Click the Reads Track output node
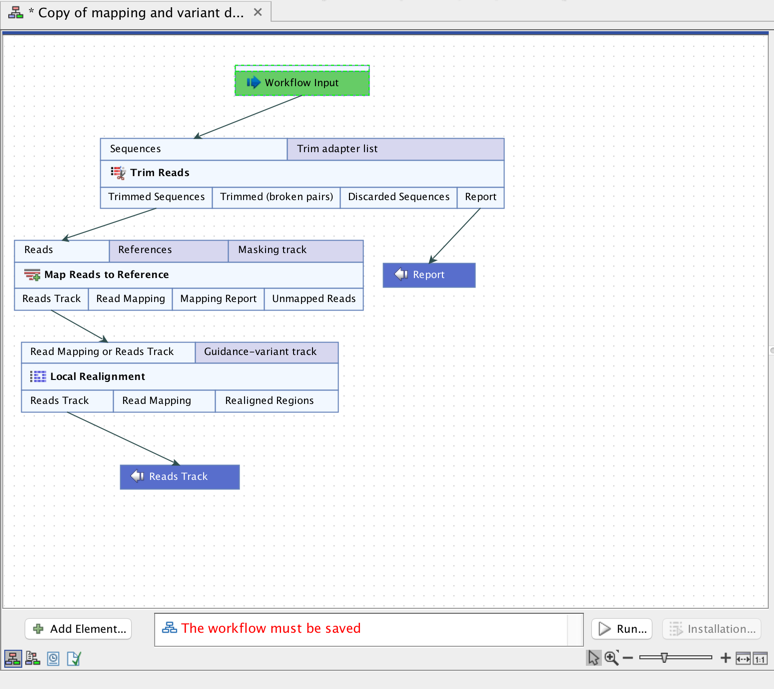 [x=180, y=477]
